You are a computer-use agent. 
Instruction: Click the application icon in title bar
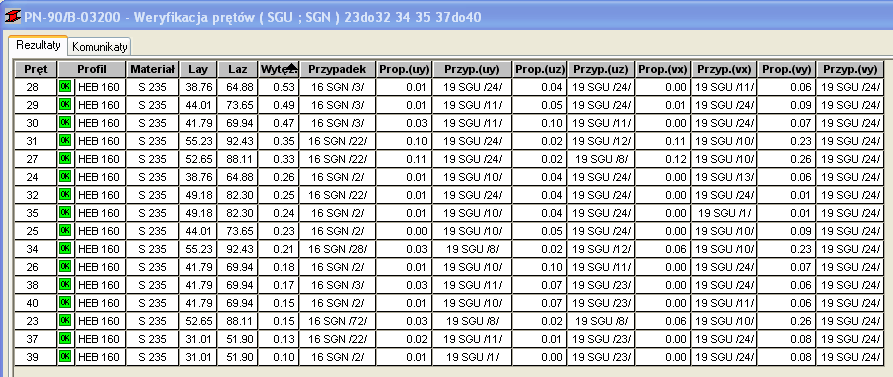(13, 17)
